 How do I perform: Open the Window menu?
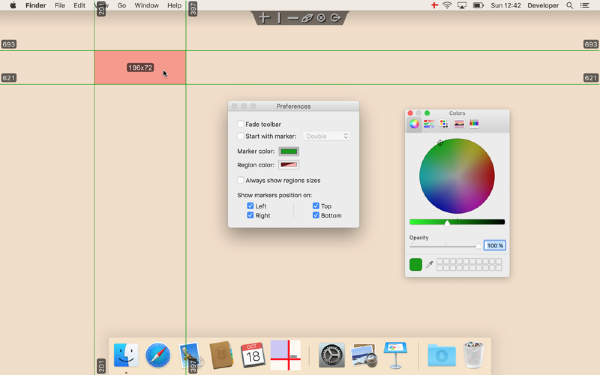tap(147, 5)
